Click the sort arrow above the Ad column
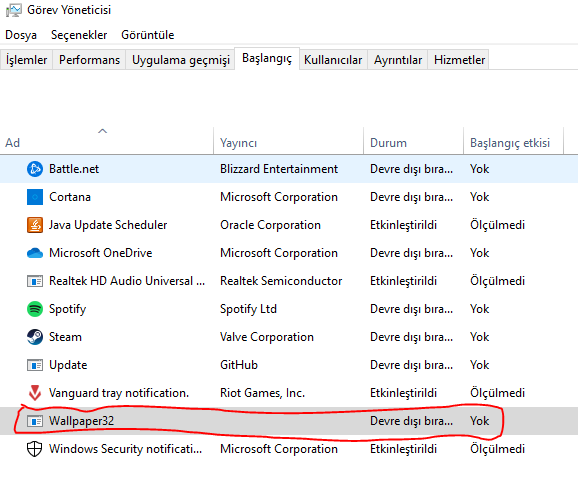 tap(102, 131)
